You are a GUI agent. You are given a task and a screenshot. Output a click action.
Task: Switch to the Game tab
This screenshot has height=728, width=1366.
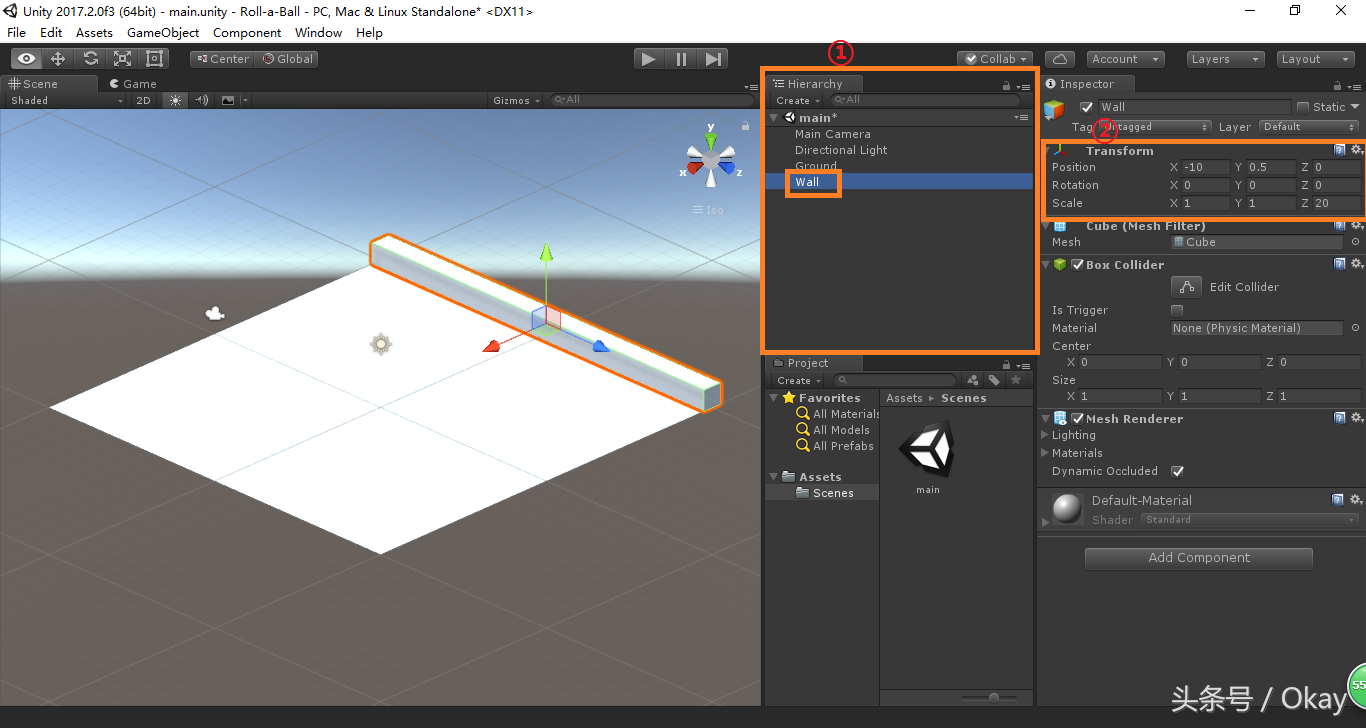[133, 84]
